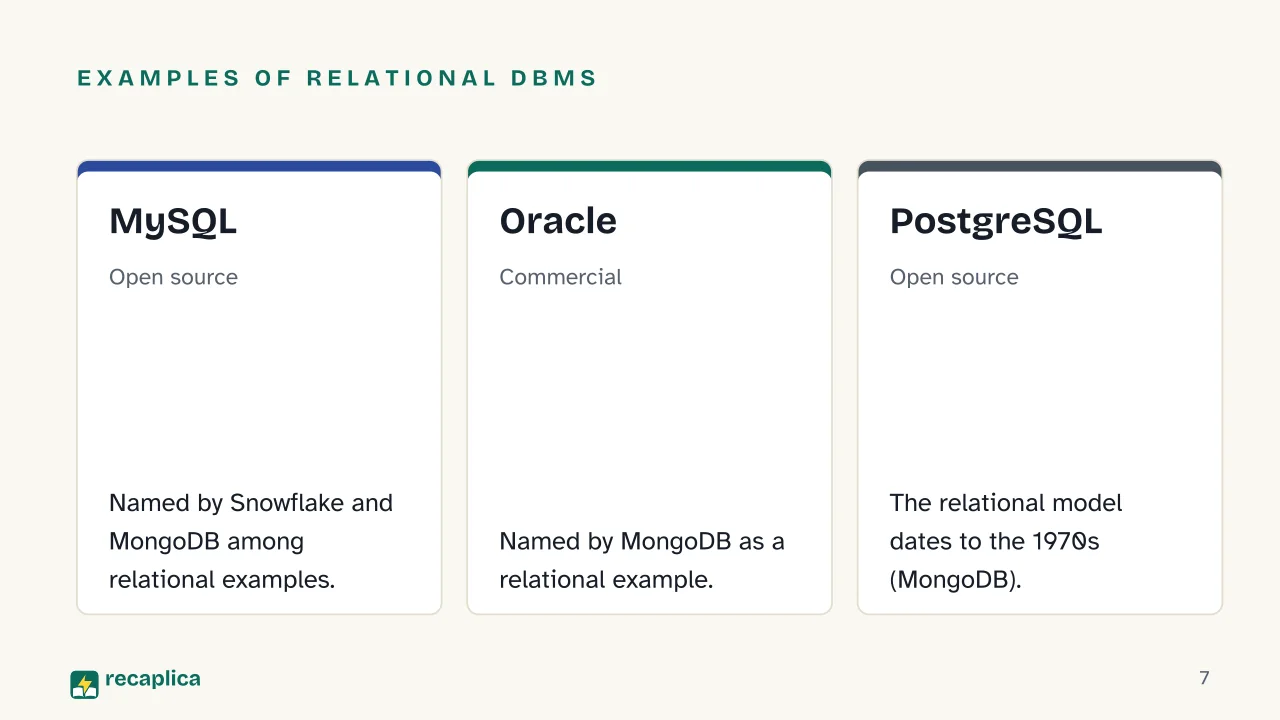Click the PostgreSQL card heading
The width and height of the screenshot is (1280, 720).
[996, 222]
